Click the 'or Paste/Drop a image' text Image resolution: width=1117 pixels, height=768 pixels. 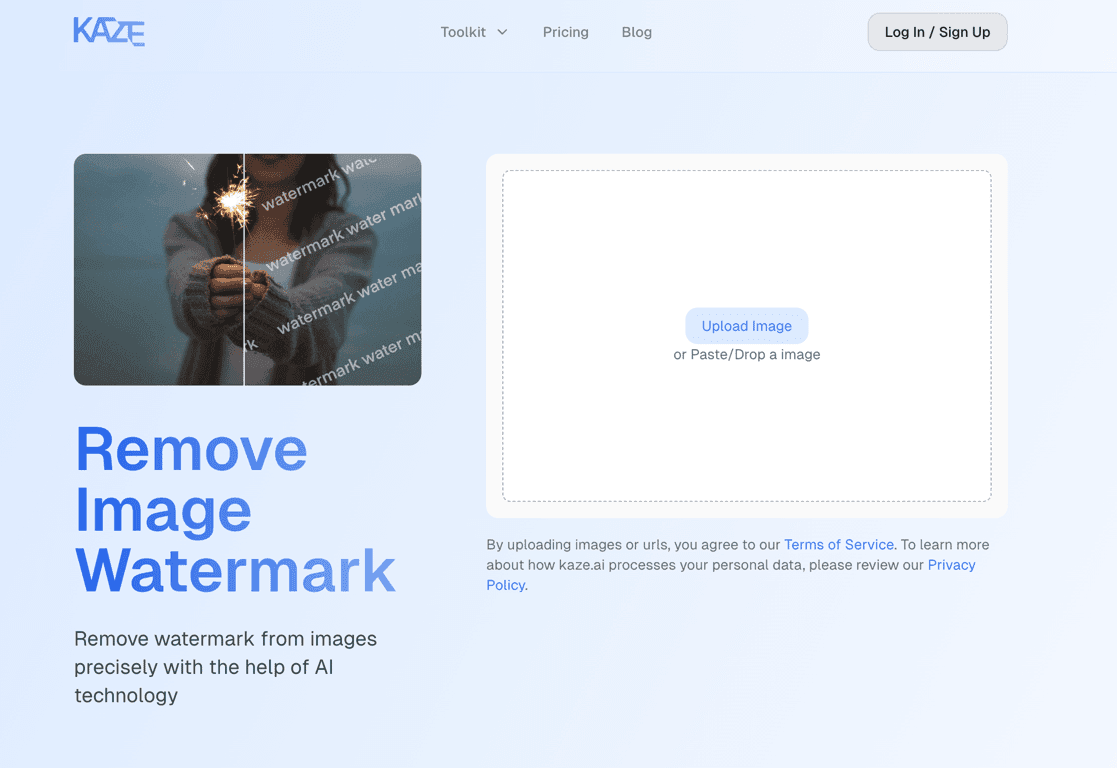(747, 354)
